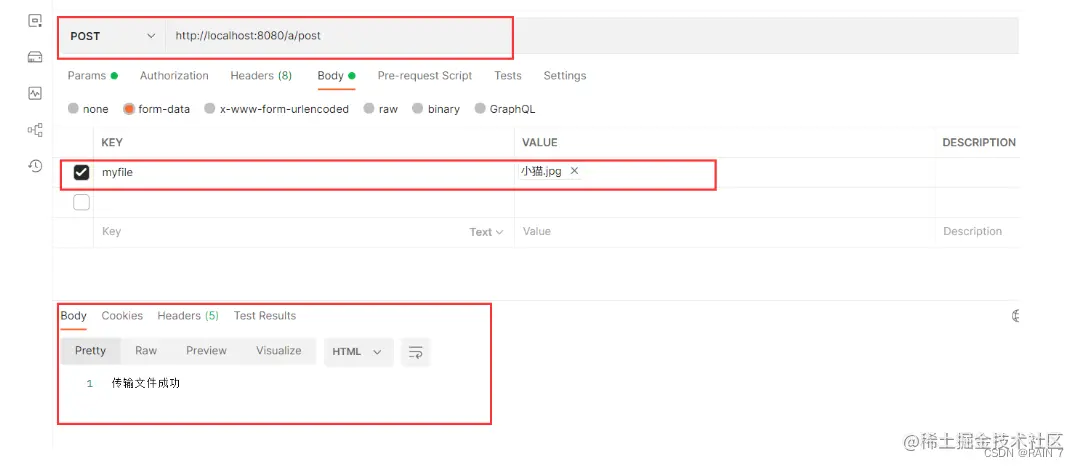Open the Tests tab
The height and width of the screenshot is (467, 1079).
tap(508, 76)
